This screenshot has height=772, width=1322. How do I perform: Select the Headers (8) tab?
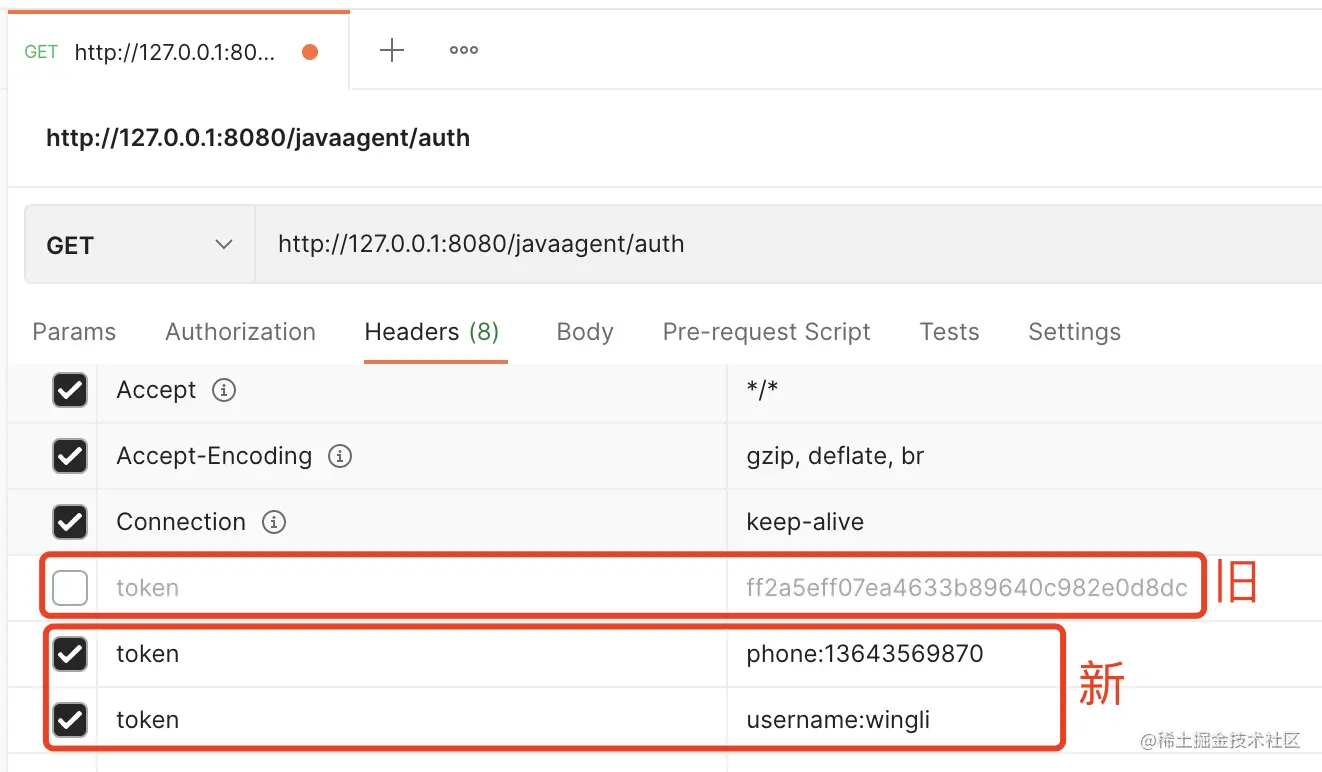coord(432,332)
